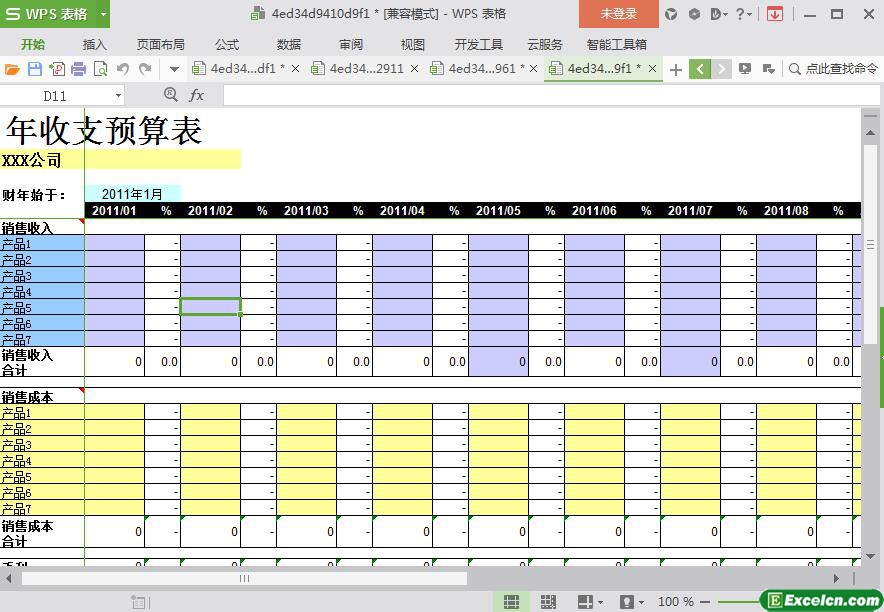
Task: Open the 公式 ribbon tab
Action: [227, 44]
